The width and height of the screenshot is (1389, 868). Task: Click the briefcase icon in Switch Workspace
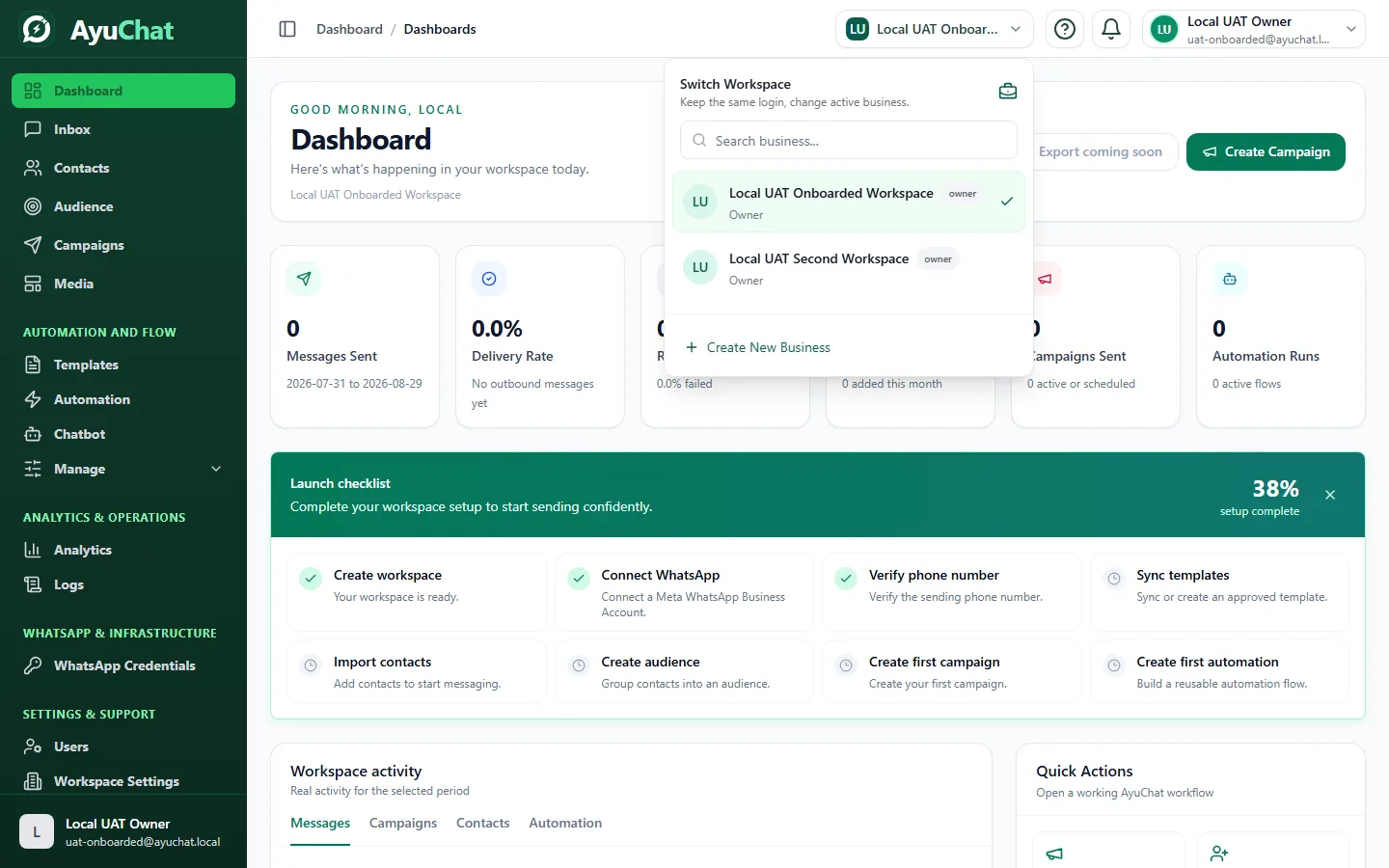tap(1008, 92)
